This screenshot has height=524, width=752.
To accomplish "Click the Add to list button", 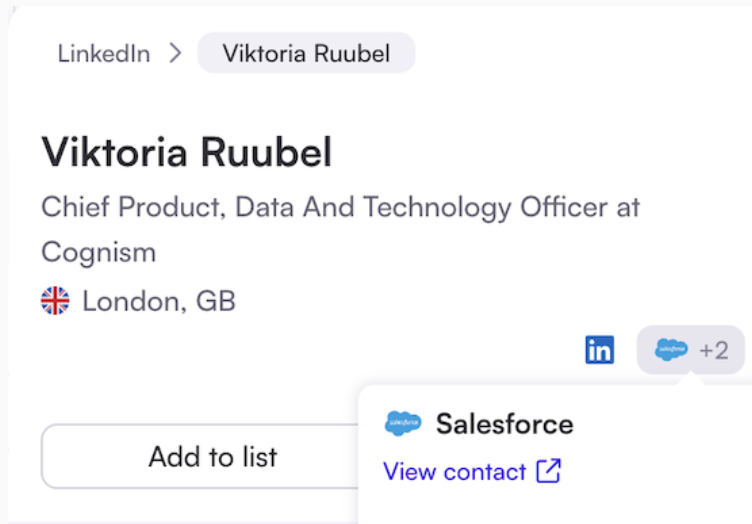I will coord(200,456).
